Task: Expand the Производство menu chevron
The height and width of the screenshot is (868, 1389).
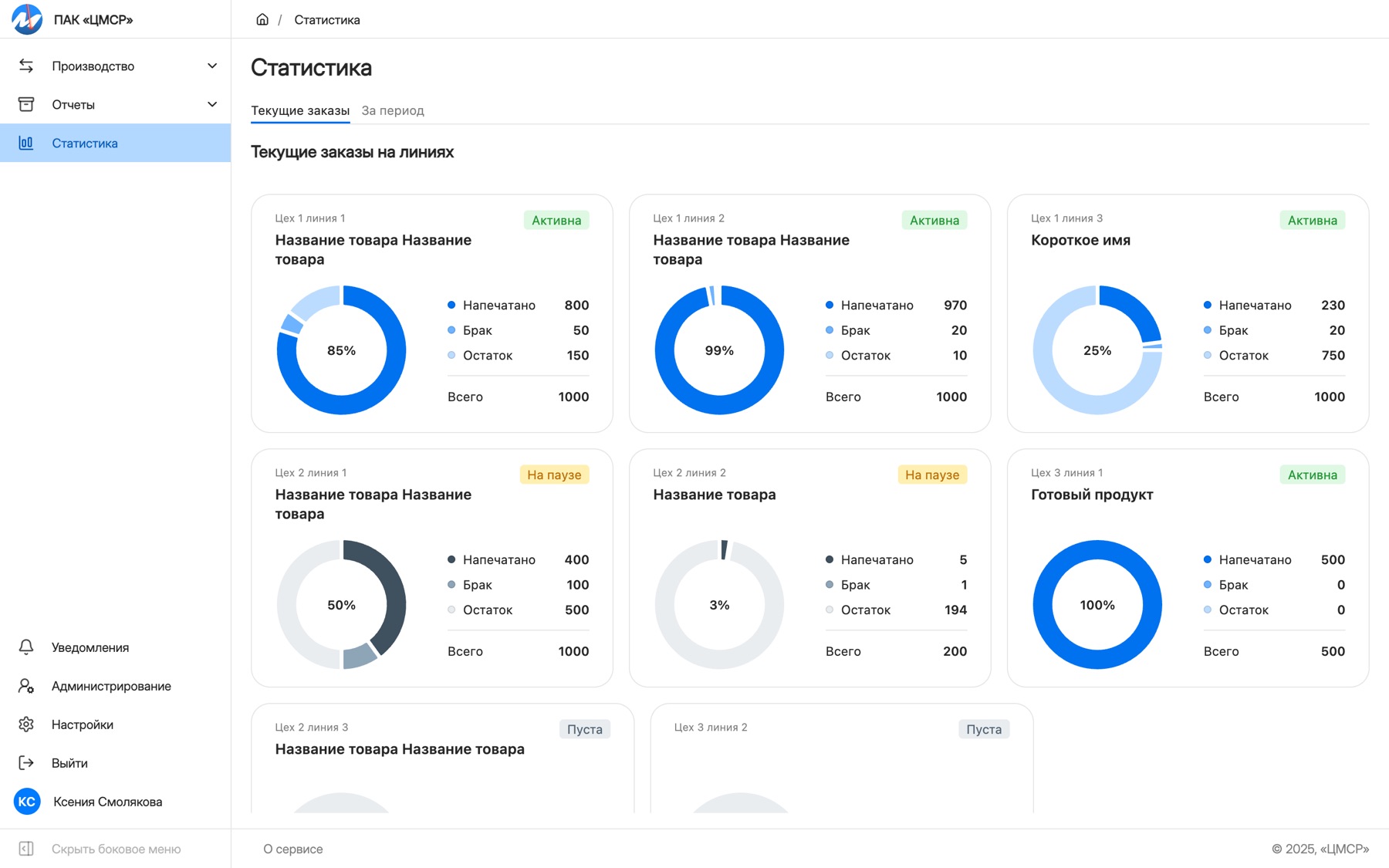Action: pyautogui.click(x=212, y=66)
